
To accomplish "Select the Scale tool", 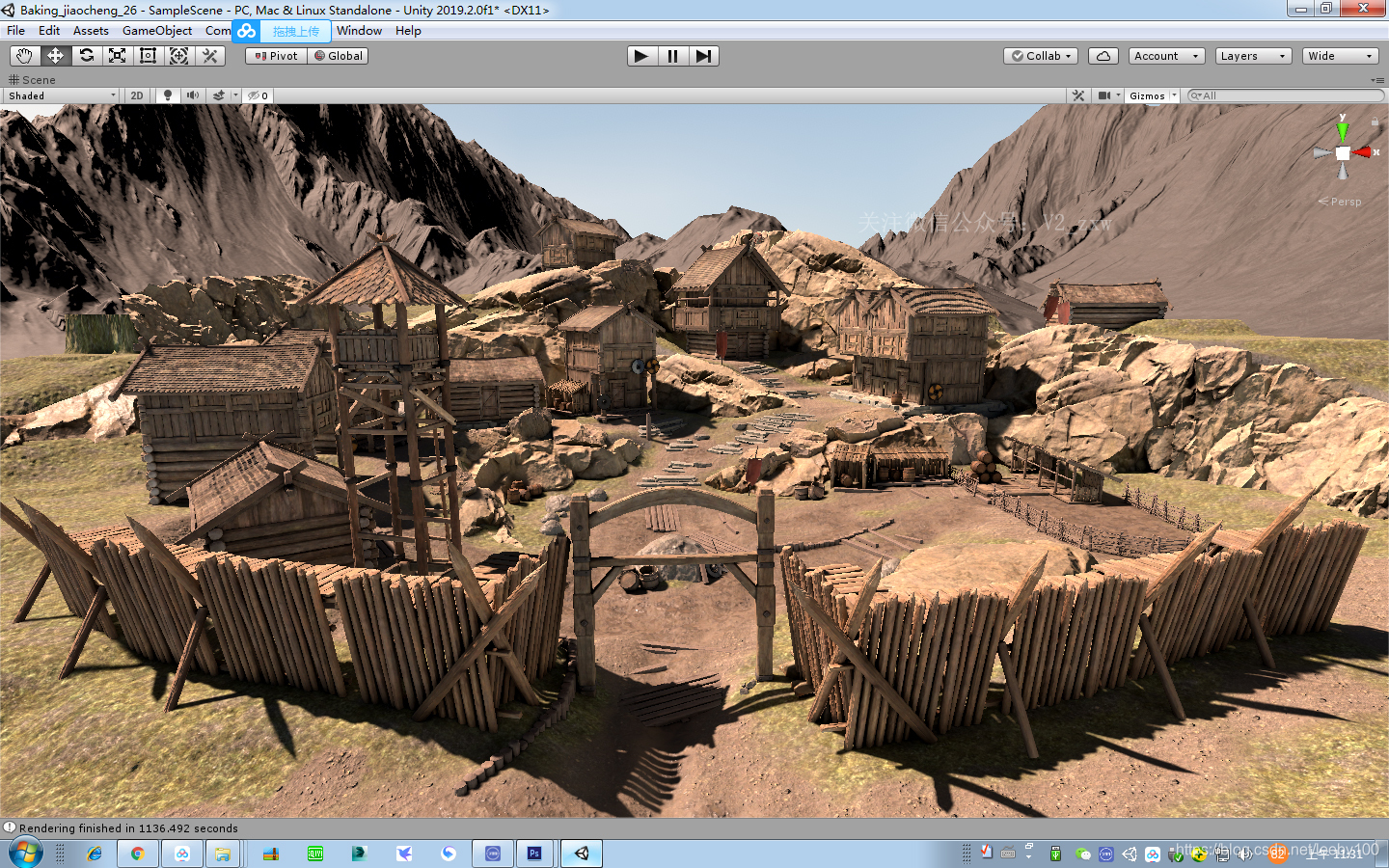I will [x=117, y=56].
